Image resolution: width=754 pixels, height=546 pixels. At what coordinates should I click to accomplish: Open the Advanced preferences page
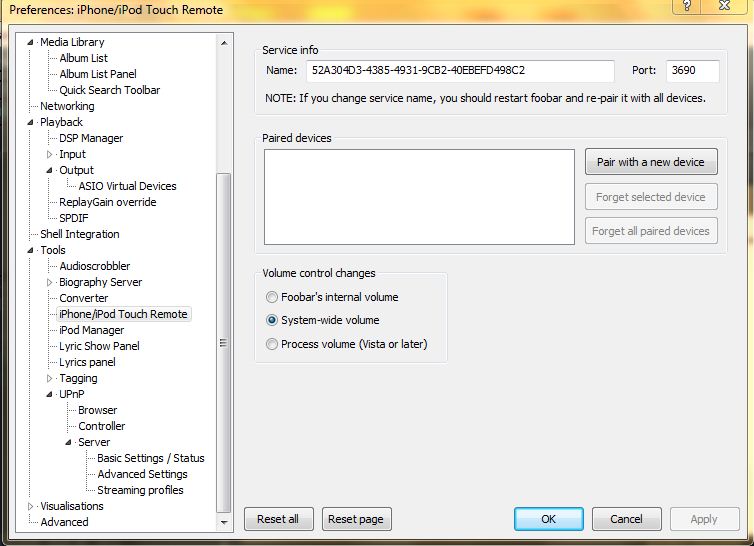click(64, 522)
